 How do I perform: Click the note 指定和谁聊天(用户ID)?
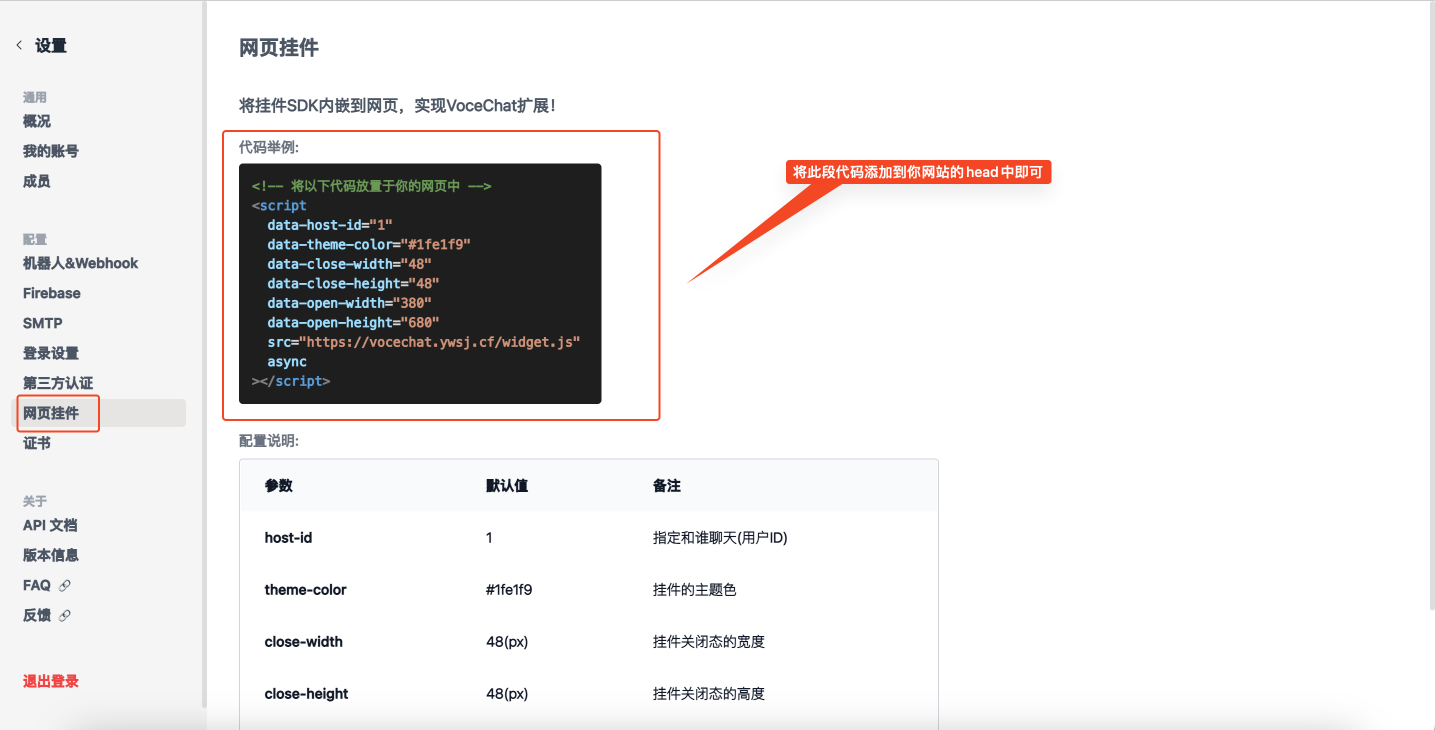(x=720, y=537)
